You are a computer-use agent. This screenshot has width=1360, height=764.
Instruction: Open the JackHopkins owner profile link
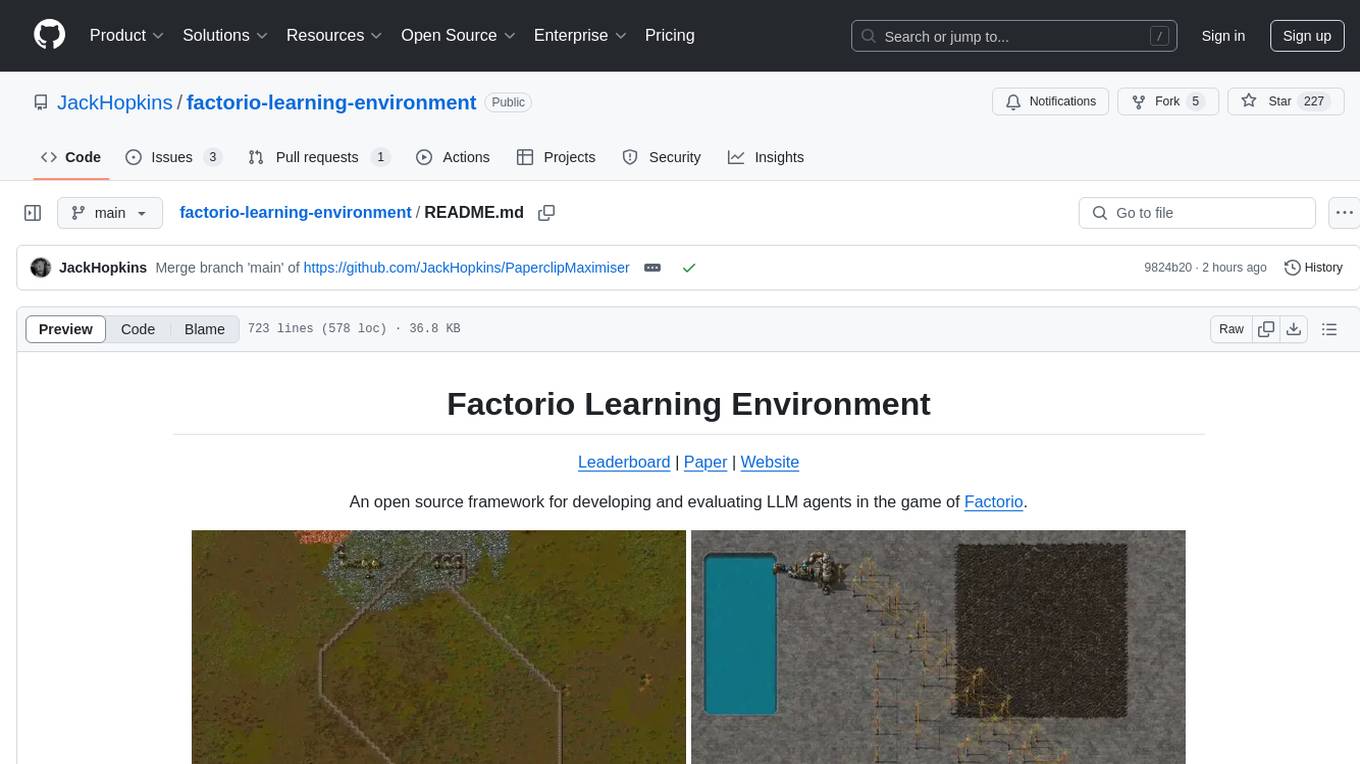point(115,102)
